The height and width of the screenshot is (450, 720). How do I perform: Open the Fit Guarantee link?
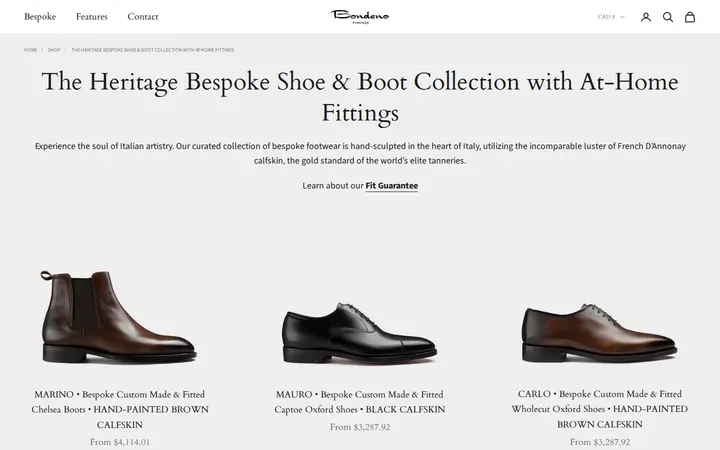392,186
